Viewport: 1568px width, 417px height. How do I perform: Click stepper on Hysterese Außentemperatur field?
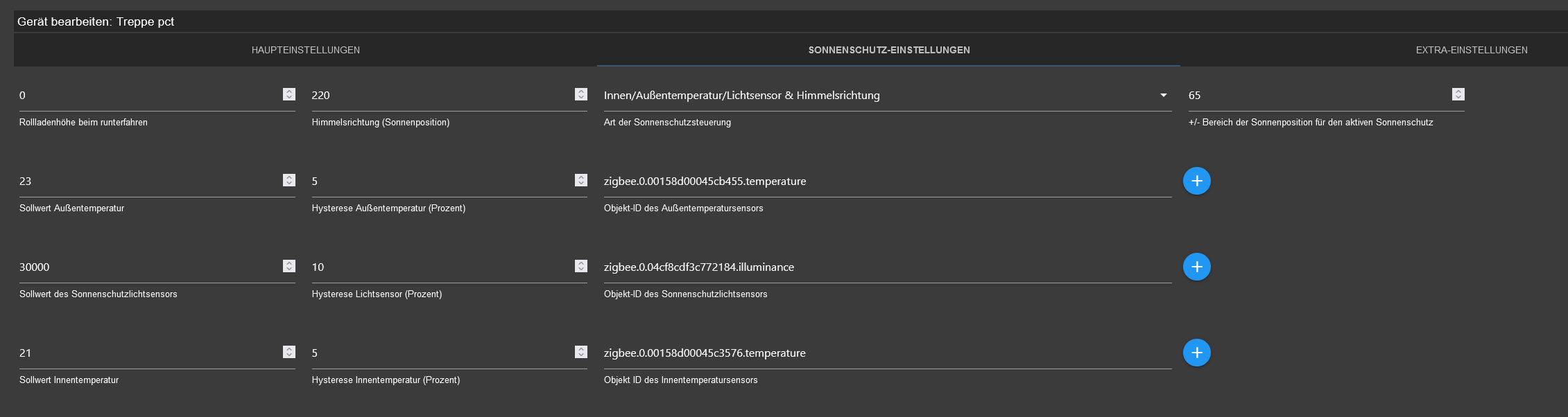pos(581,180)
